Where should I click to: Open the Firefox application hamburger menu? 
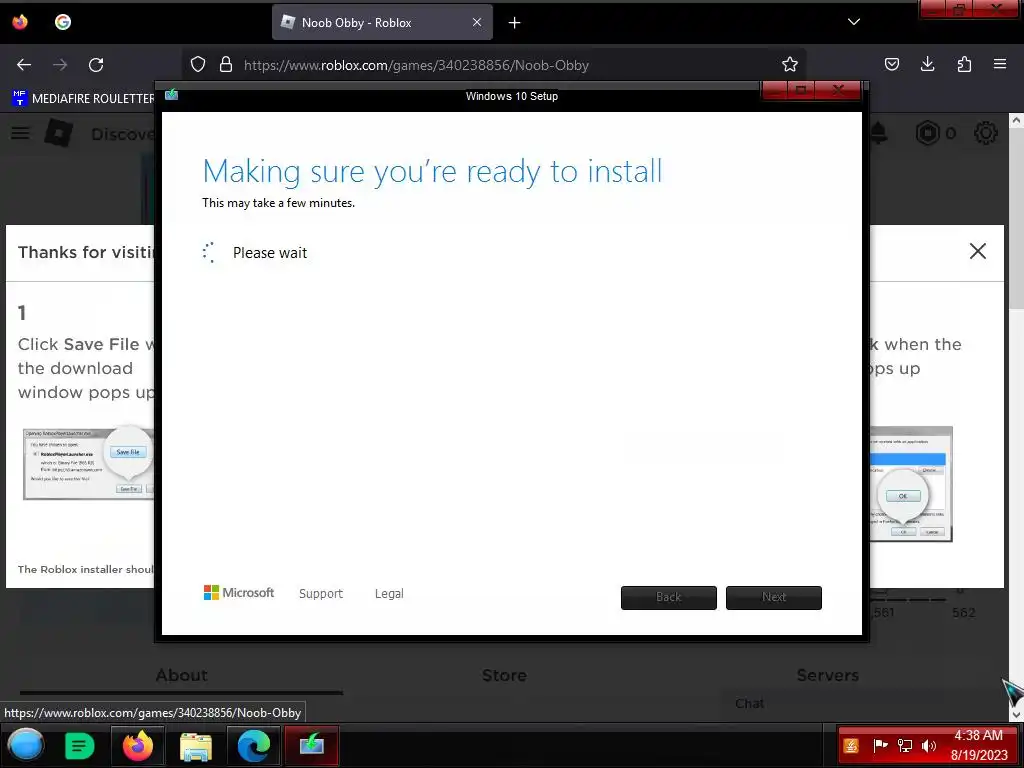pyautogui.click(x=1000, y=64)
